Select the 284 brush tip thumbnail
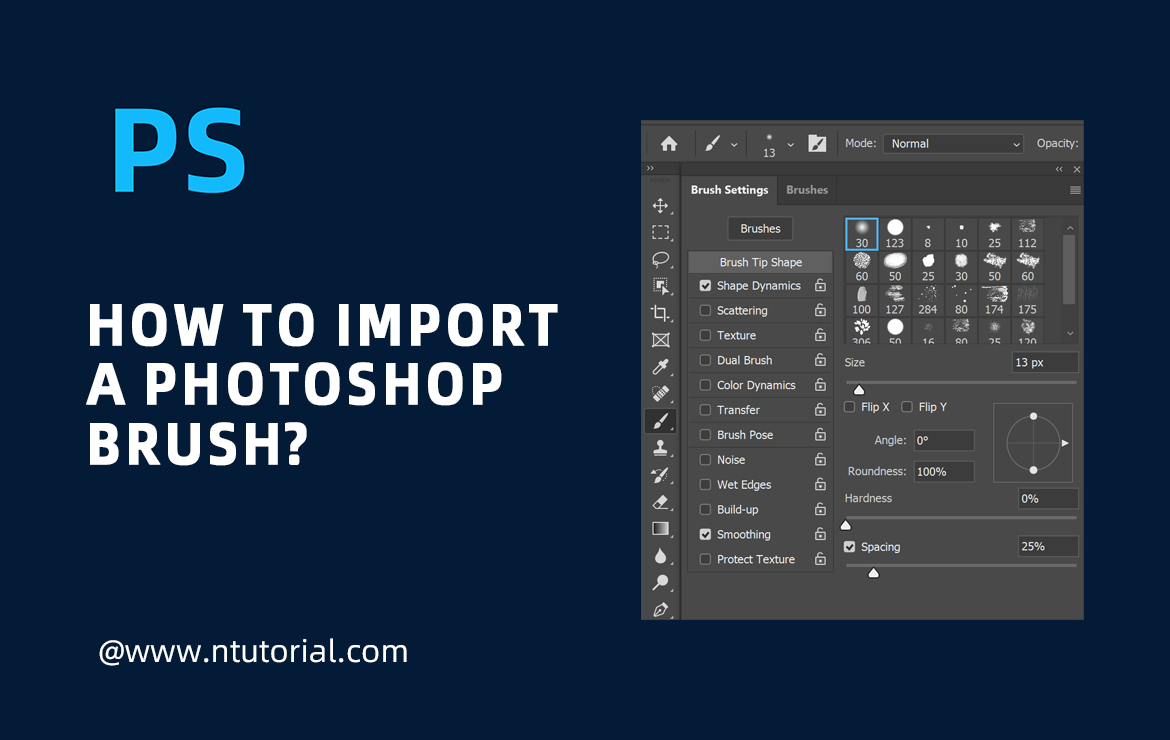Image resolution: width=1170 pixels, height=740 pixels. (x=927, y=301)
